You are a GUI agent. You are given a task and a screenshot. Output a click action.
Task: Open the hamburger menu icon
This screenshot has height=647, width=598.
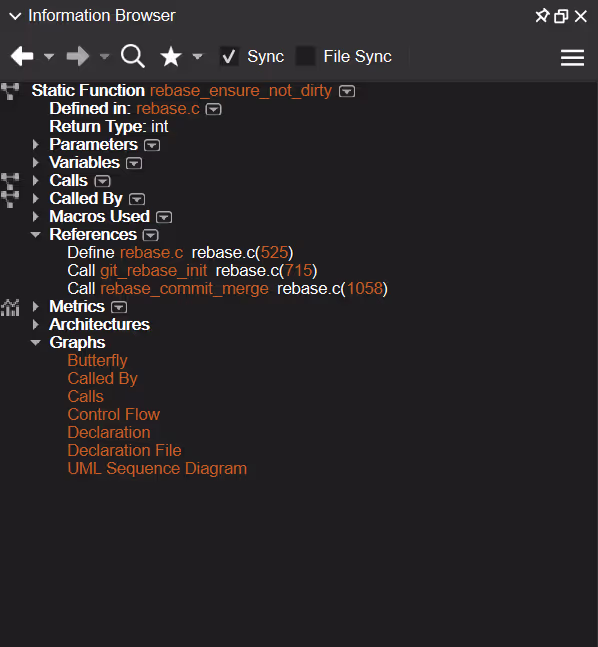[572, 57]
